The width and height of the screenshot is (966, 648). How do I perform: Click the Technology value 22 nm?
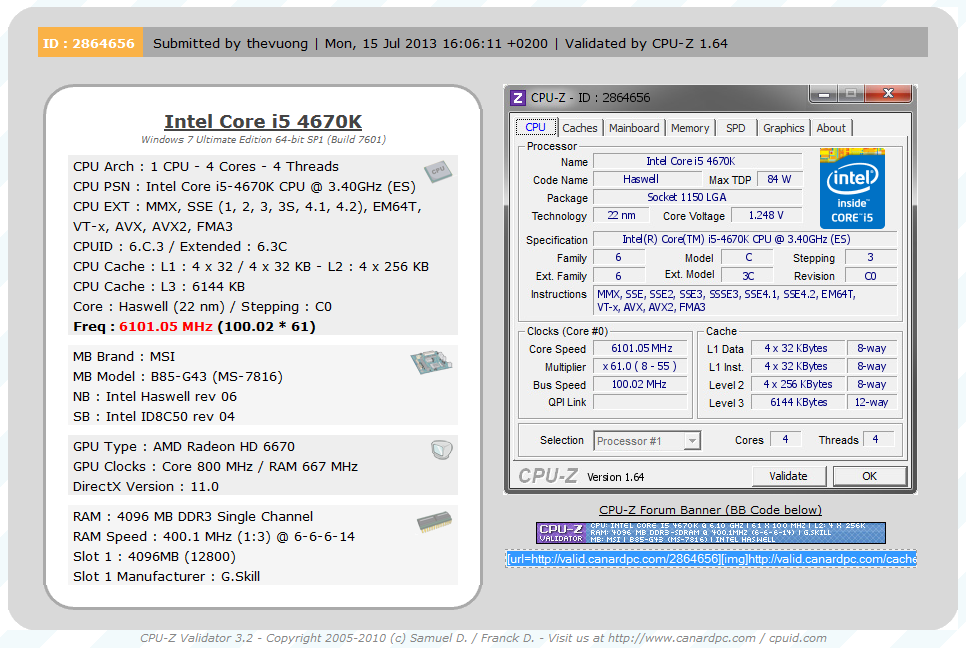(621, 215)
